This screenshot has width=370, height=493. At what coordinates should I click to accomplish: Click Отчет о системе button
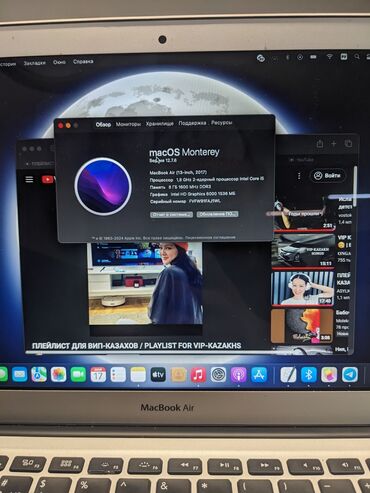[x=171, y=214]
